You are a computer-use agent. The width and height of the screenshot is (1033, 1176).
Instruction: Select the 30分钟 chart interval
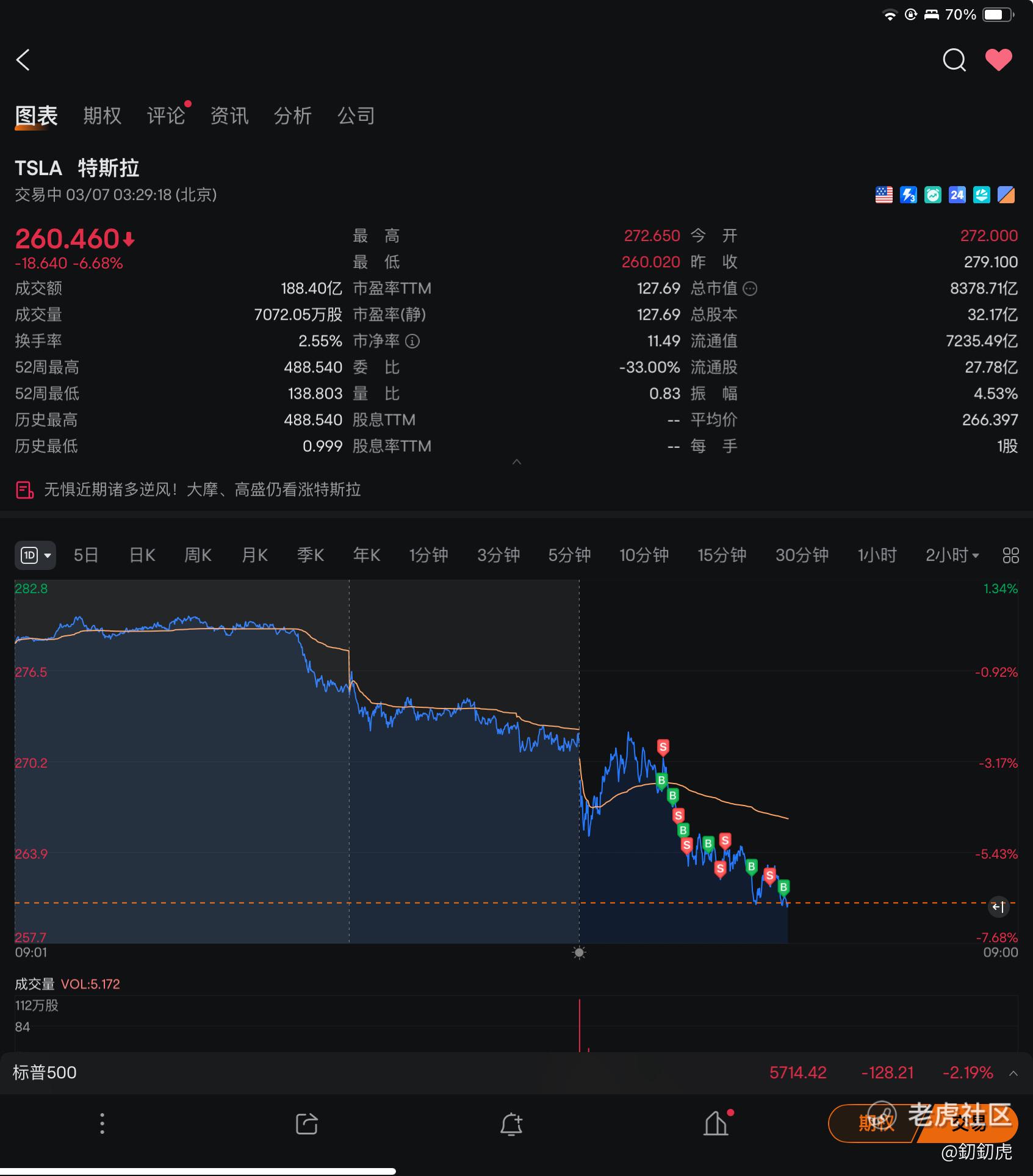(x=802, y=555)
